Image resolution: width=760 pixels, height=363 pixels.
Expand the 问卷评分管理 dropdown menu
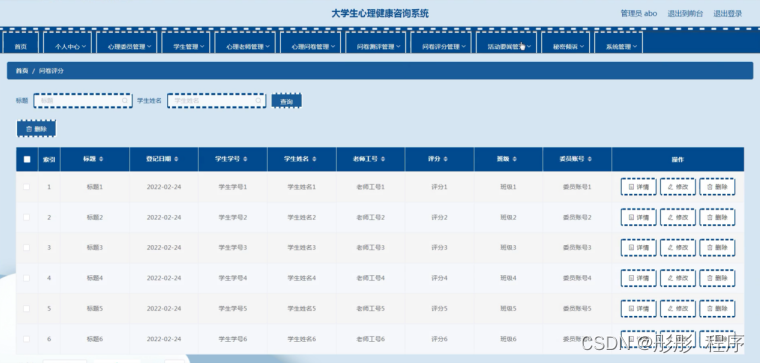pyautogui.click(x=441, y=44)
